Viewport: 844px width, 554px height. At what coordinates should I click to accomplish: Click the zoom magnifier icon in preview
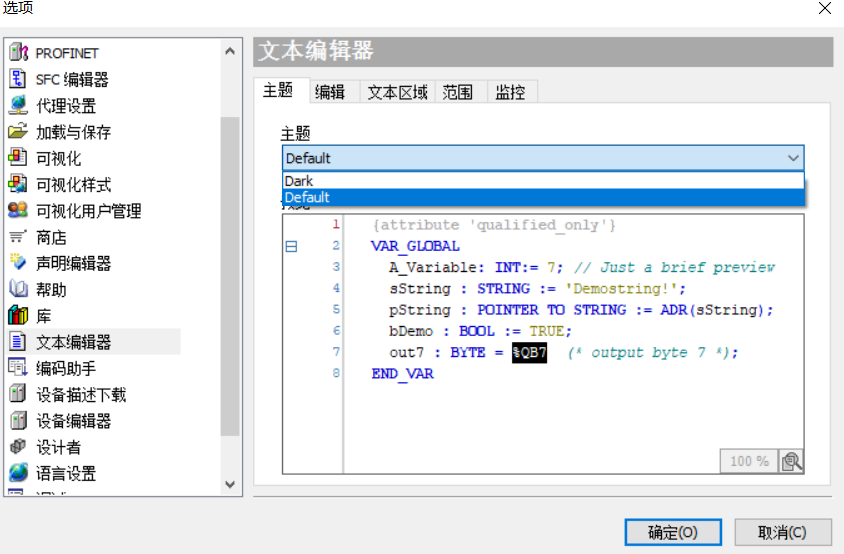point(792,461)
